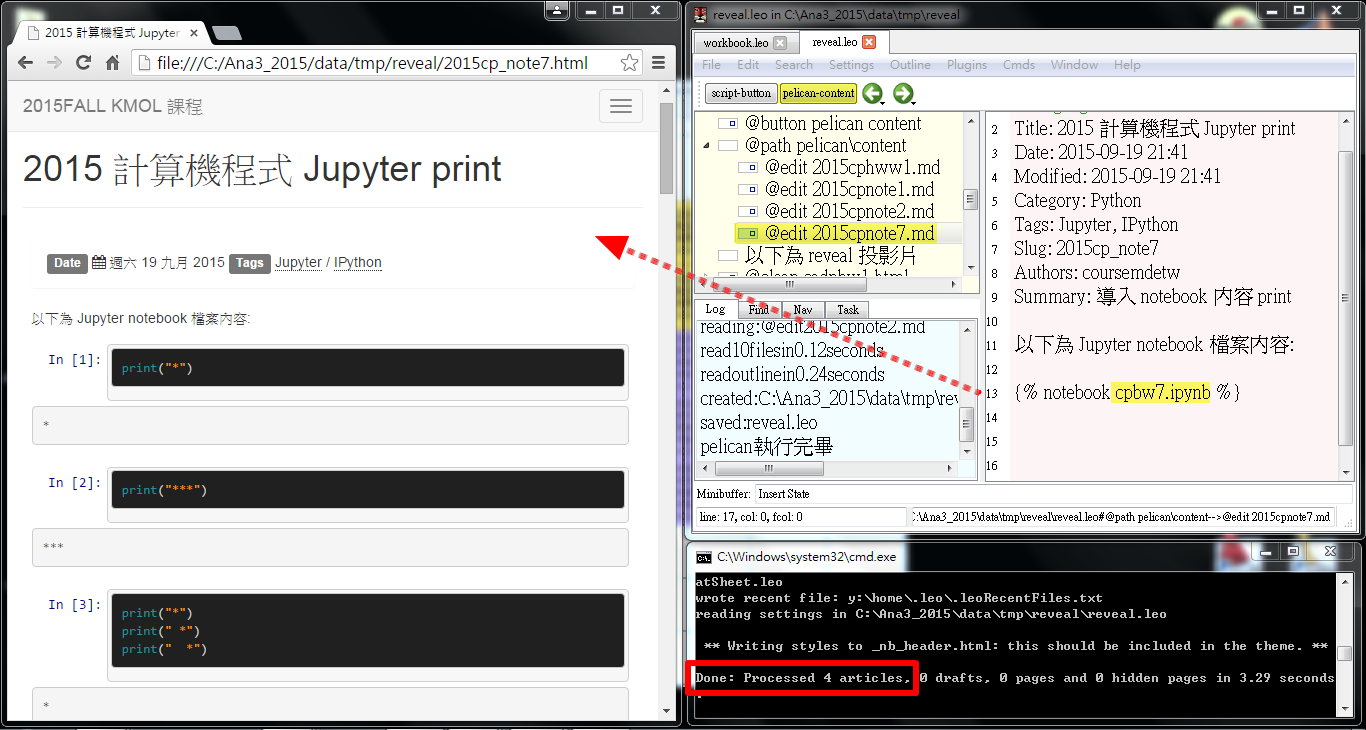Click icon box of @edit 2015cpnote2.md
Image resolution: width=1366 pixels, height=730 pixels.
coord(747,212)
